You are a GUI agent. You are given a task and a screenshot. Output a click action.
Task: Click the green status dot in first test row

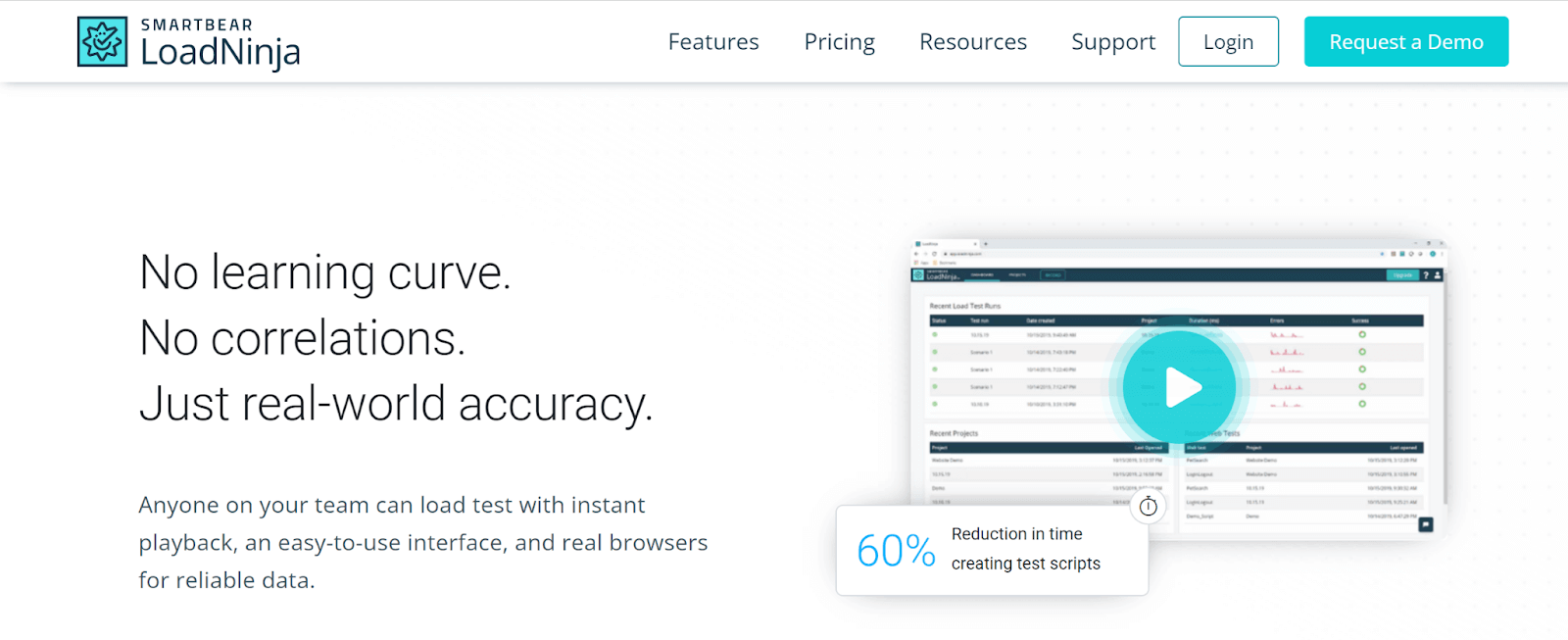click(x=935, y=335)
